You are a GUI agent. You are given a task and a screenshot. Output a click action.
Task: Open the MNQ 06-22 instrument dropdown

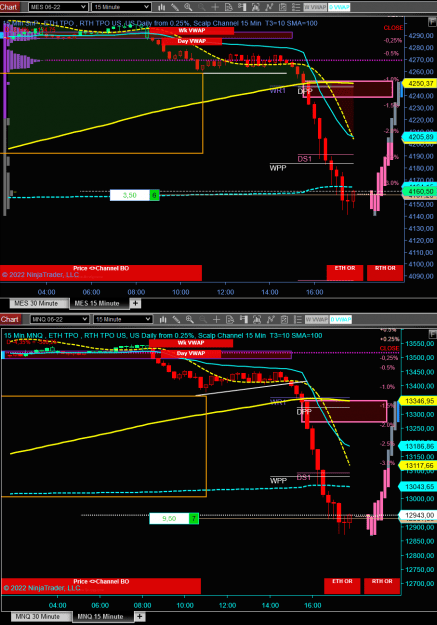[59, 319]
